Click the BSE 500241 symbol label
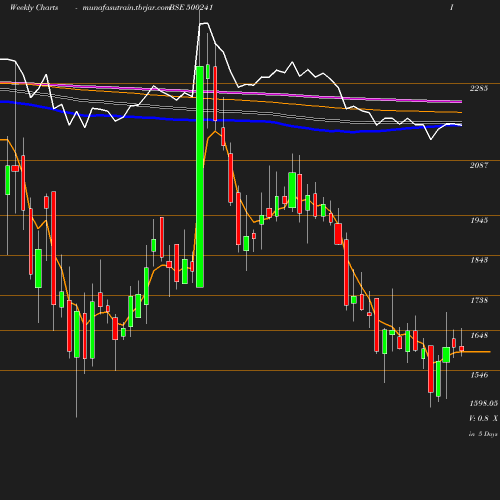 191,7
